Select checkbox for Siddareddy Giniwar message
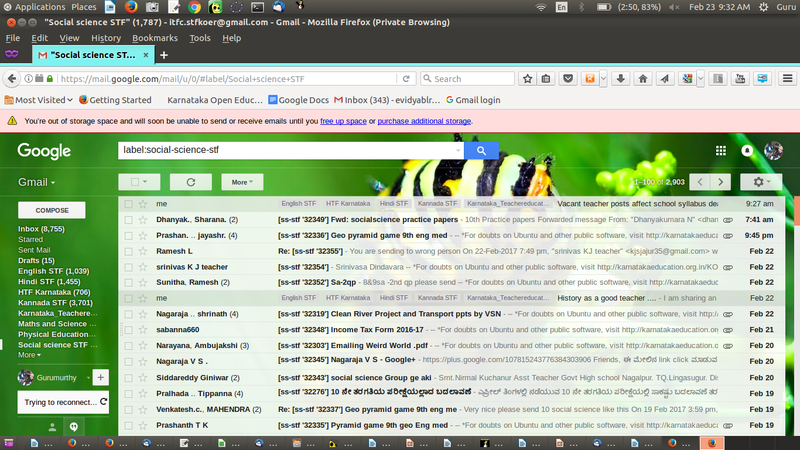800x450 pixels. point(128,378)
